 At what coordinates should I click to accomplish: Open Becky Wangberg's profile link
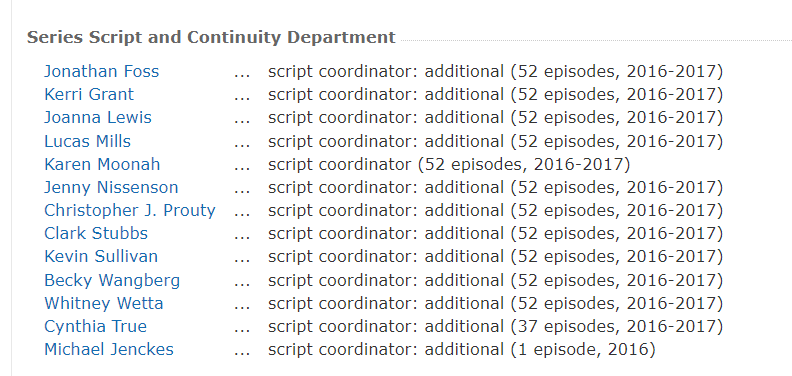(112, 280)
